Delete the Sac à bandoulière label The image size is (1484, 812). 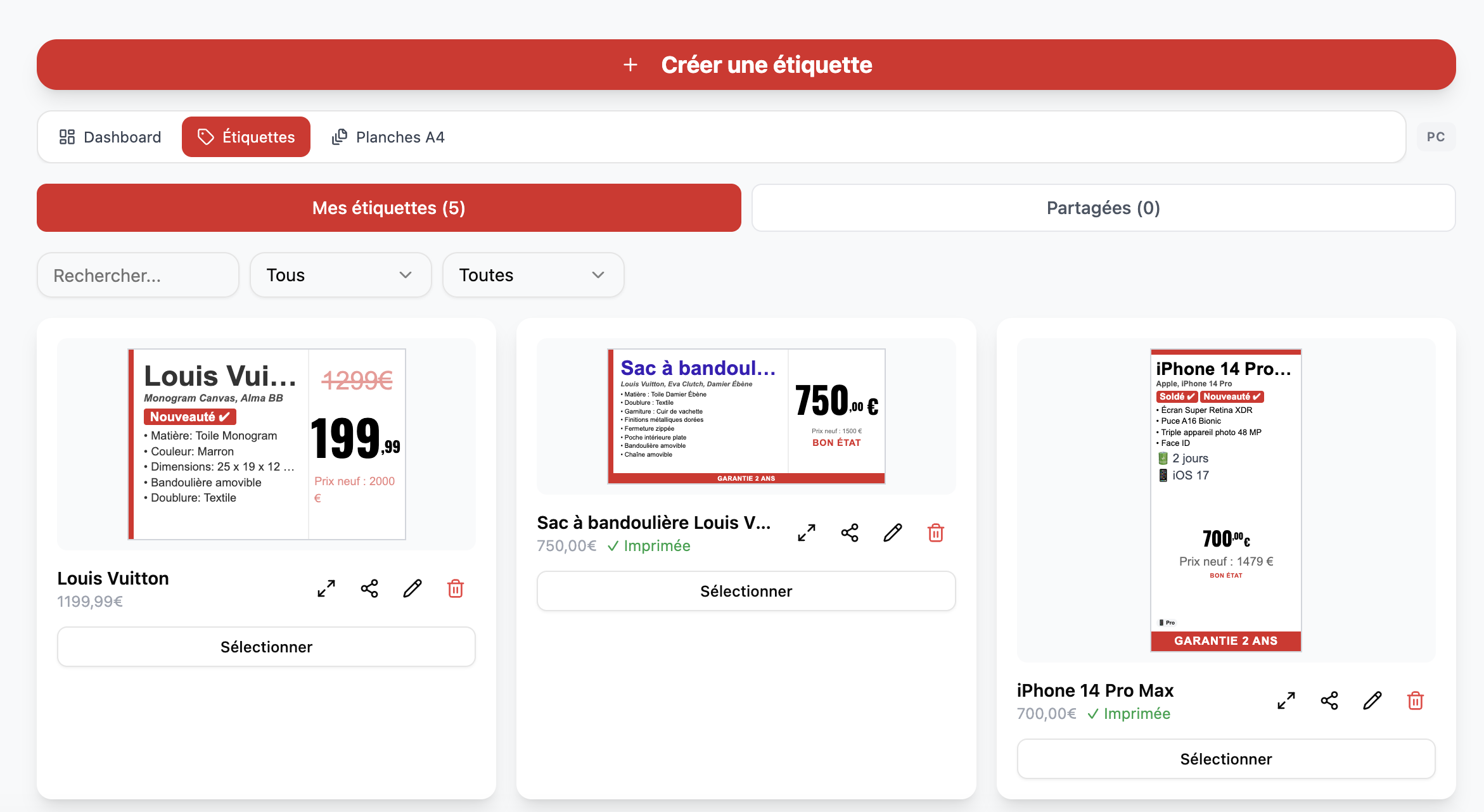[936, 533]
